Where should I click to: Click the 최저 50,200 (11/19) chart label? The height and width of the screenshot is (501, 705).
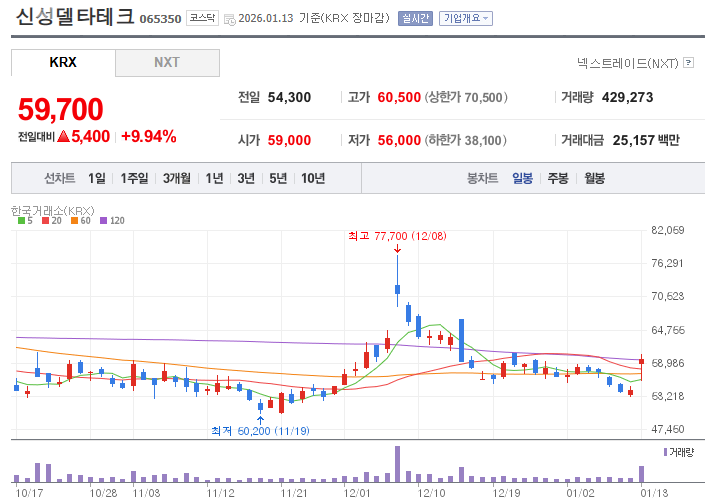point(261,431)
